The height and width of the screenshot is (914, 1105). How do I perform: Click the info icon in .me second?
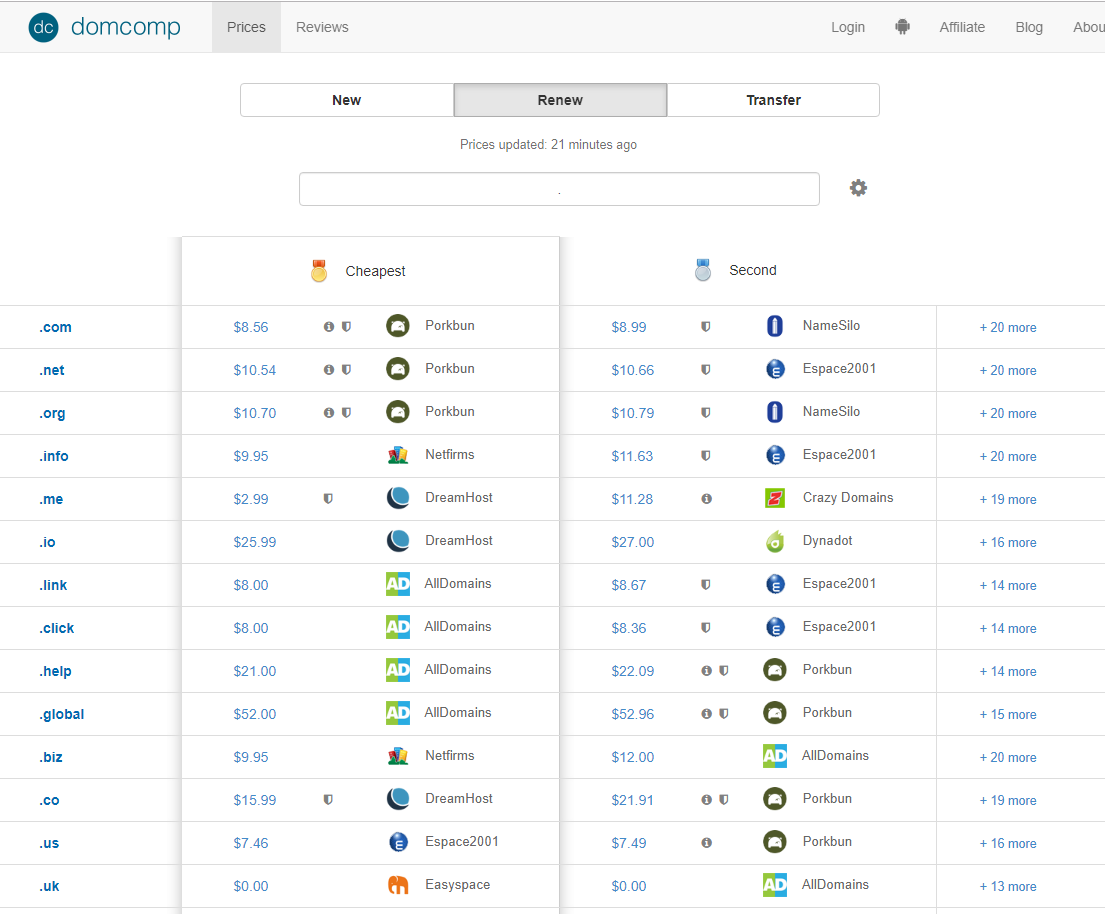pos(706,498)
